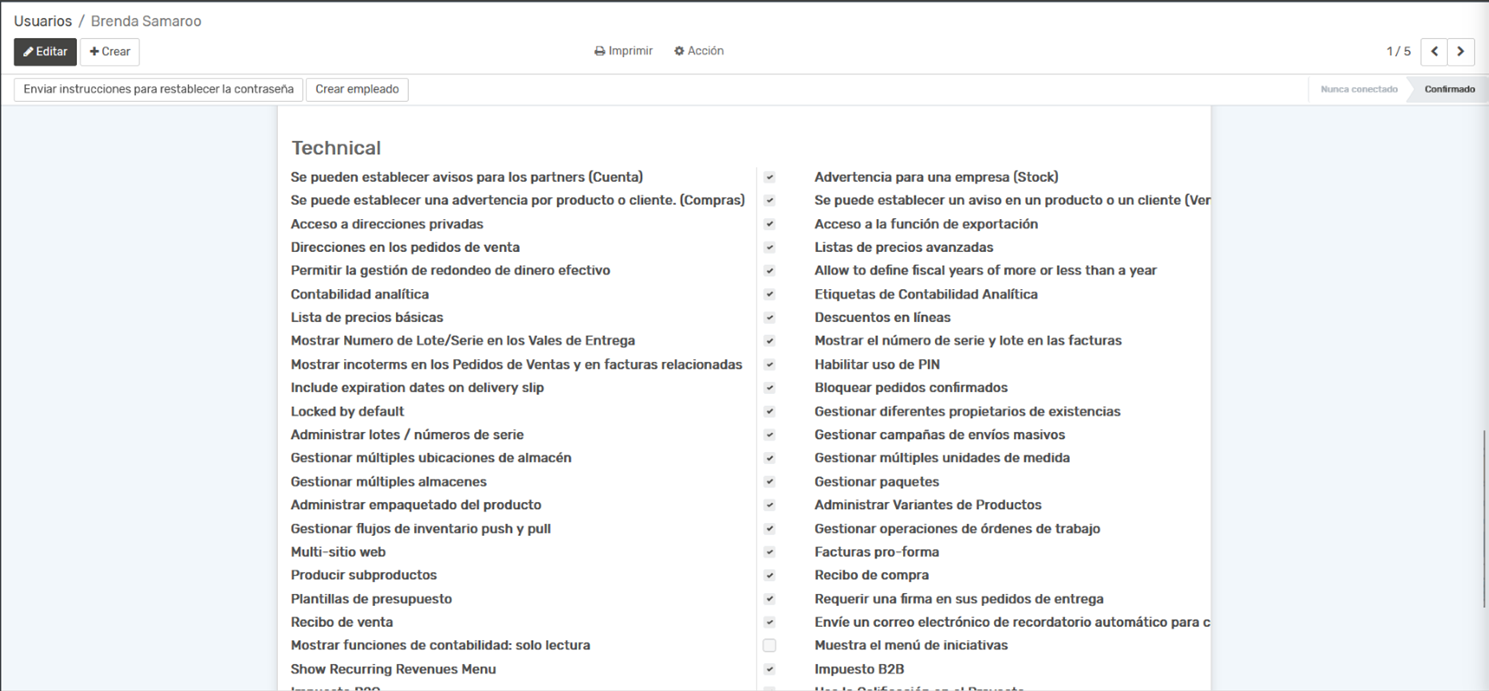
Task: Toggle Mostrar funciones de contabilidad: solo lectura checkbox
Action: 769,646
